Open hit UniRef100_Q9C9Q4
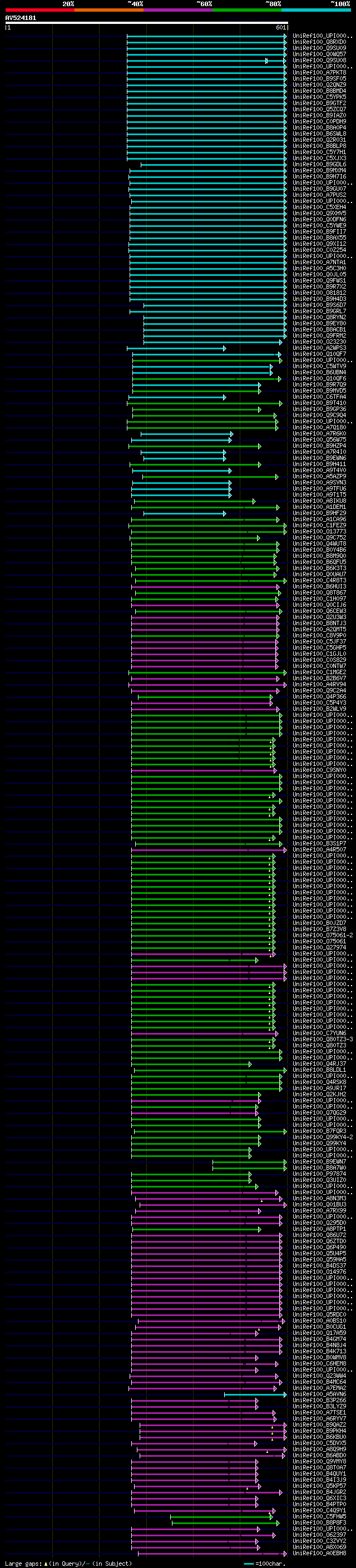 click(319, 415)
